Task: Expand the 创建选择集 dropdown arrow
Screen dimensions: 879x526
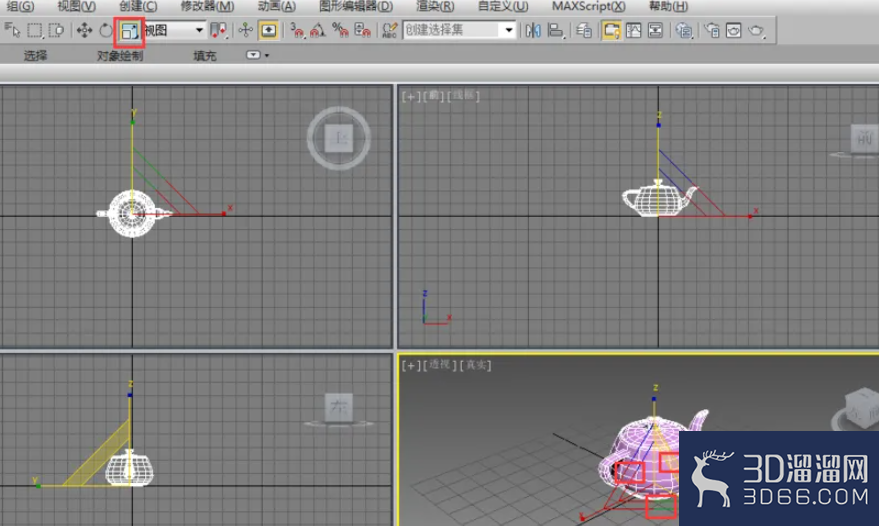Action: click(508, 30)
